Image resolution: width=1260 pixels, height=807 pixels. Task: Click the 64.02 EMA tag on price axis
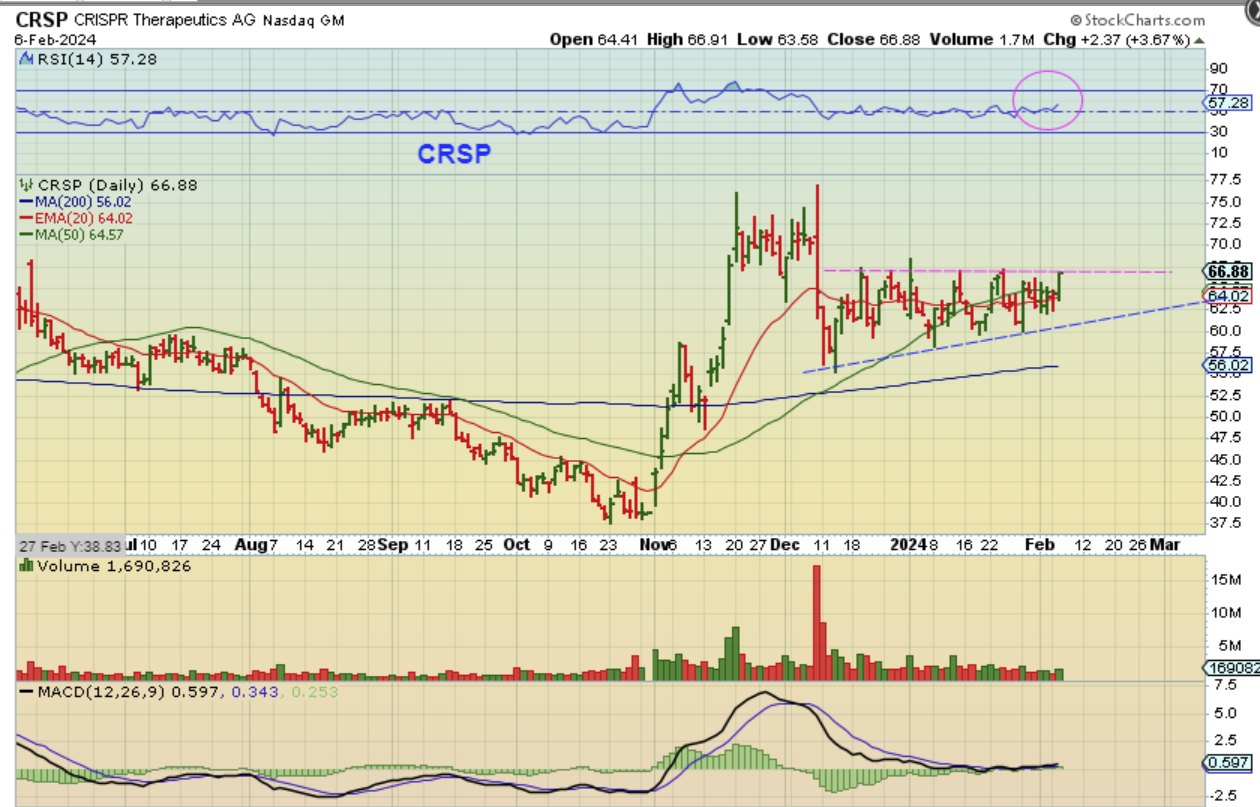coord(1227,295)
